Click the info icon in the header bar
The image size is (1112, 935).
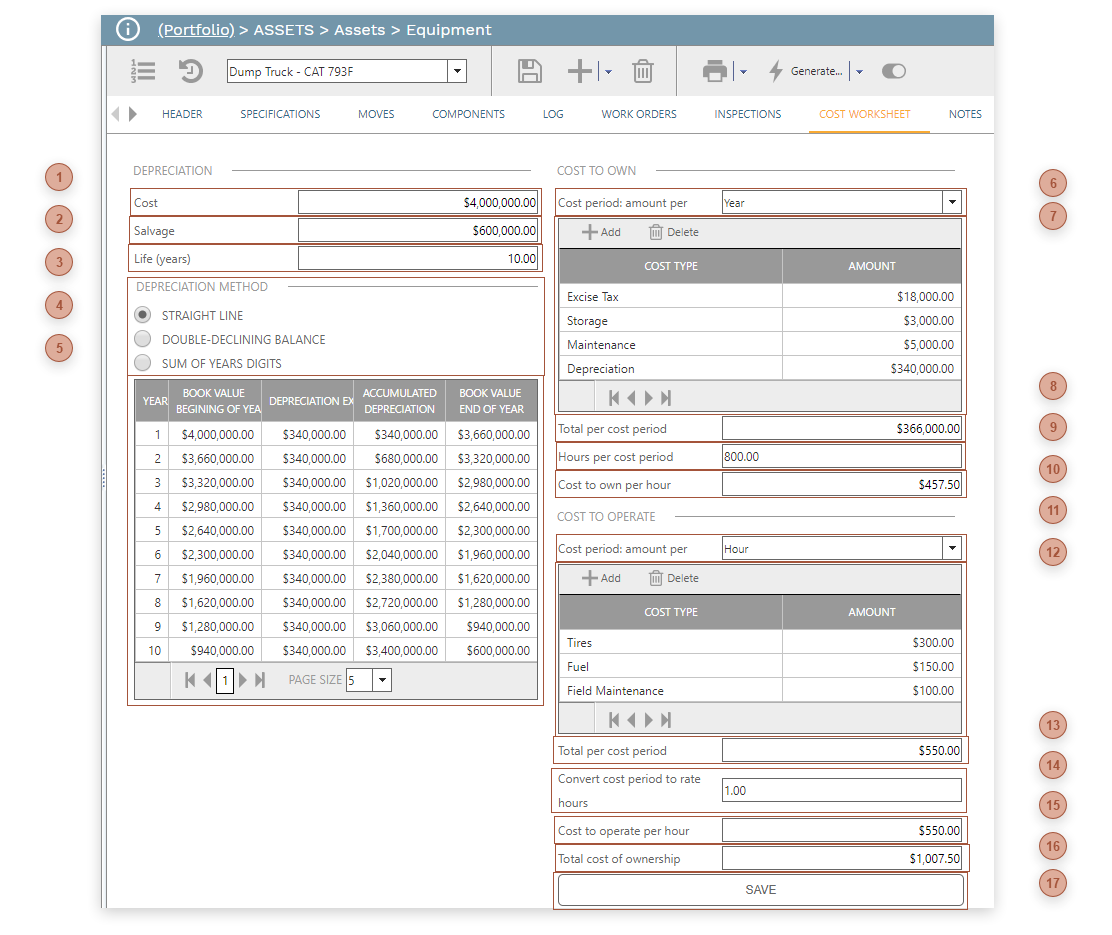(127, 30)
